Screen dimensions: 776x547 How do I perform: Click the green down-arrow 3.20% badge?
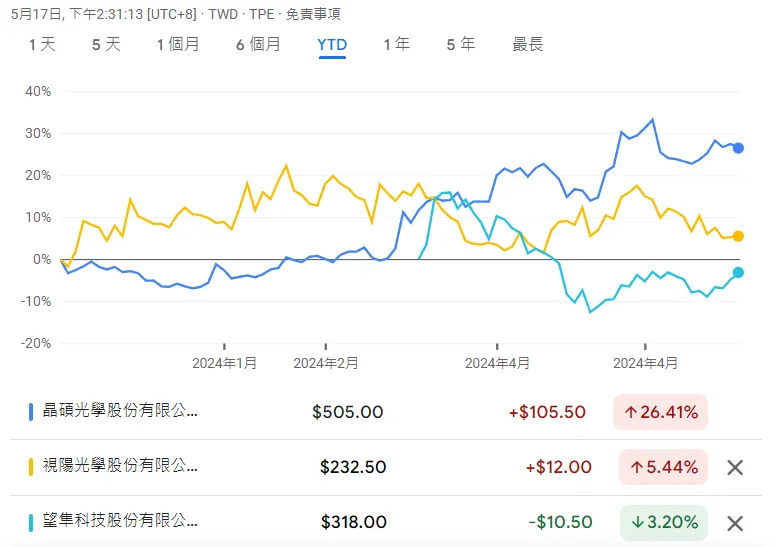(x=662, y=522)
